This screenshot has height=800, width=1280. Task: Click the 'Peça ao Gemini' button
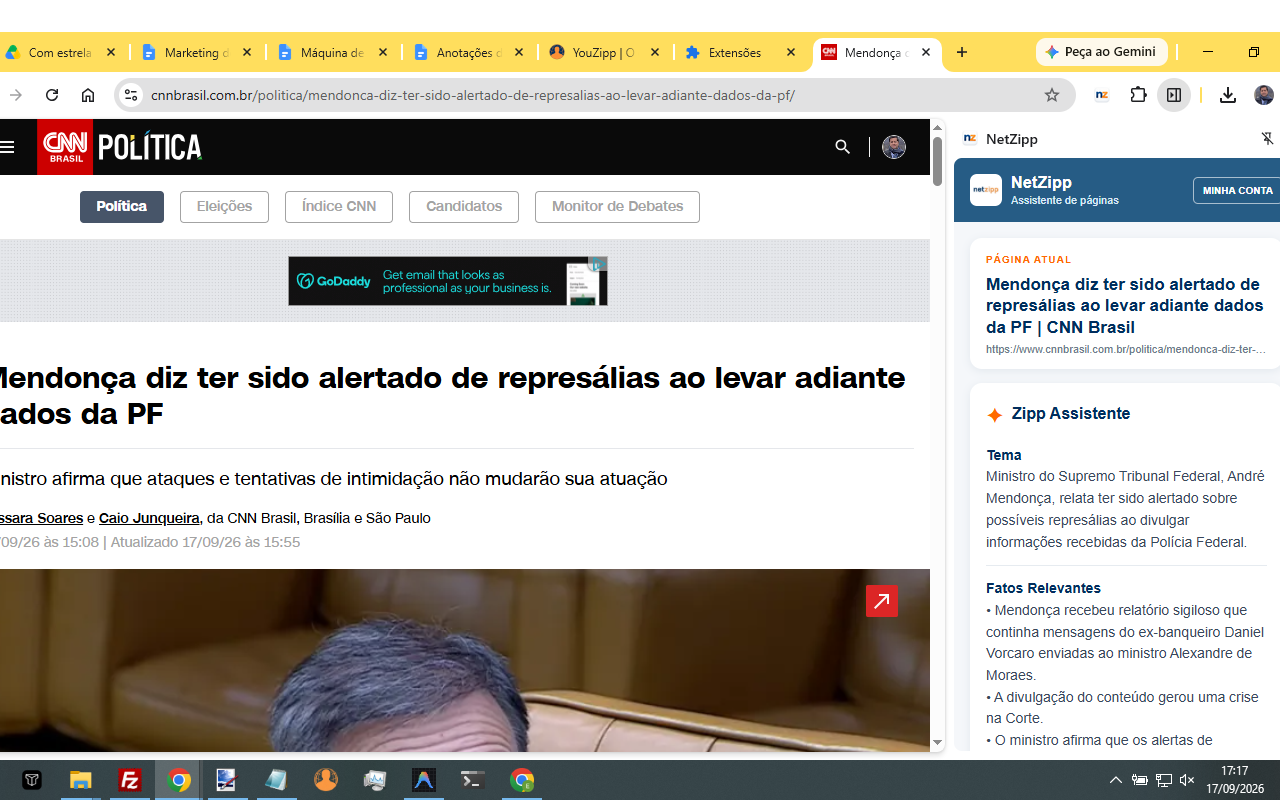[1101, 52]
